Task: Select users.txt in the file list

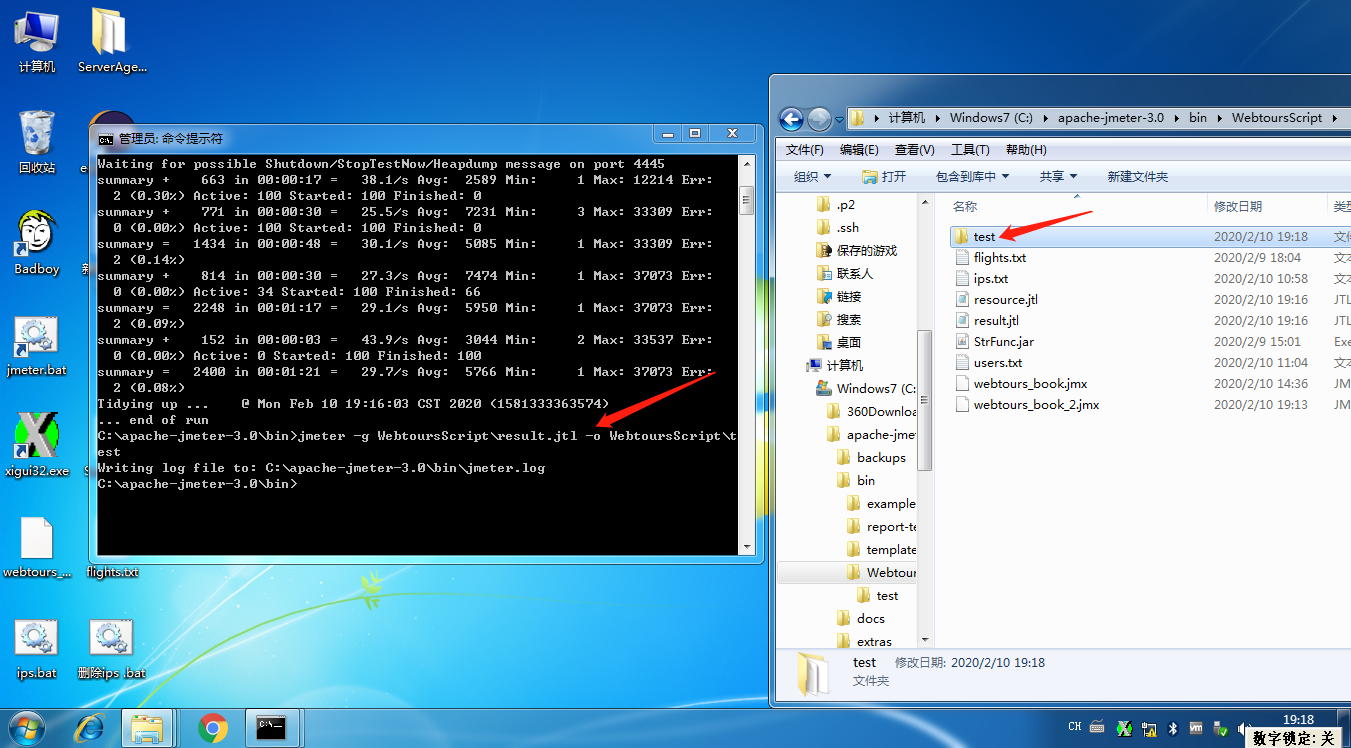Action: tap(998, 363)
